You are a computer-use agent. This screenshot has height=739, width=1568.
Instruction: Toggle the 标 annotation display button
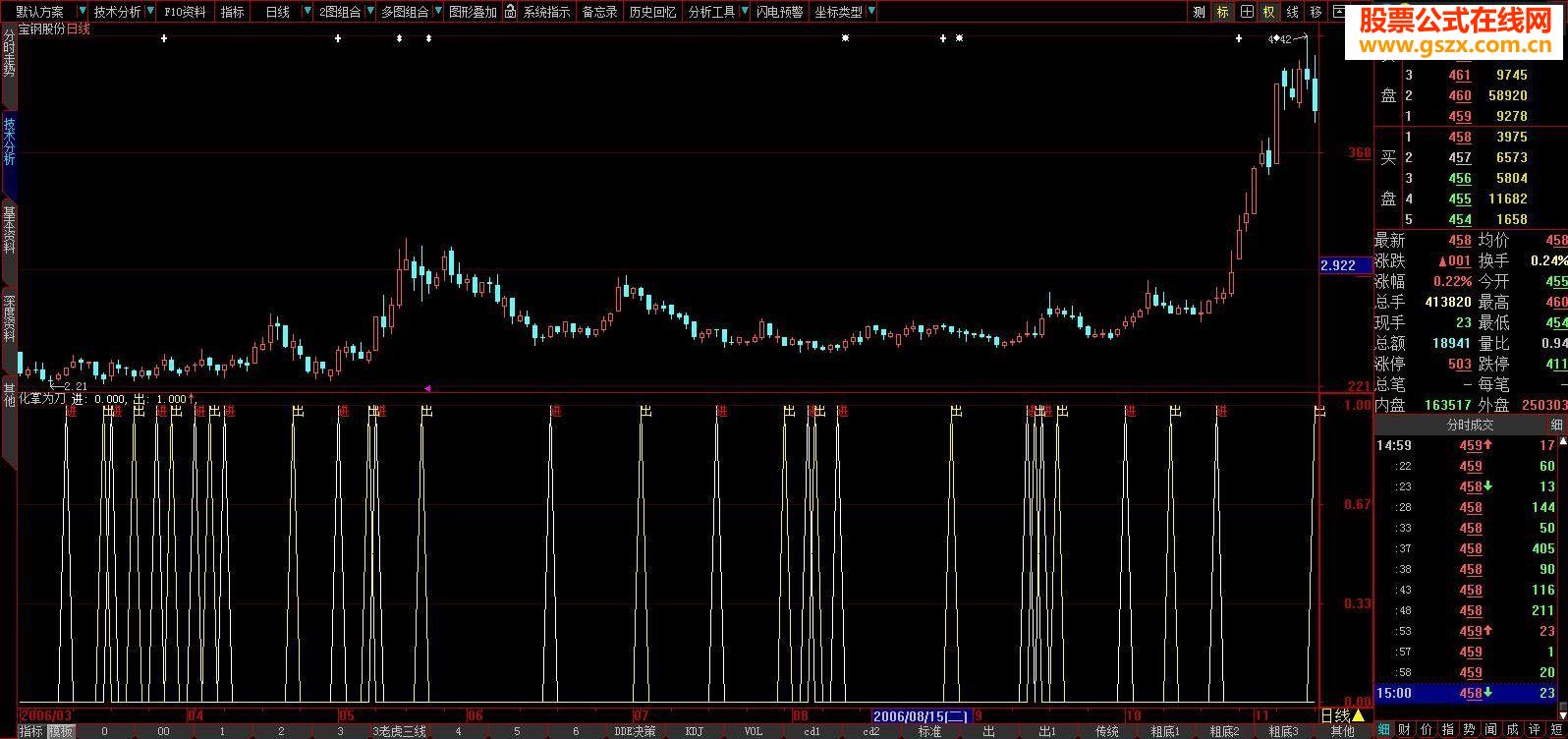[1222, 12]
